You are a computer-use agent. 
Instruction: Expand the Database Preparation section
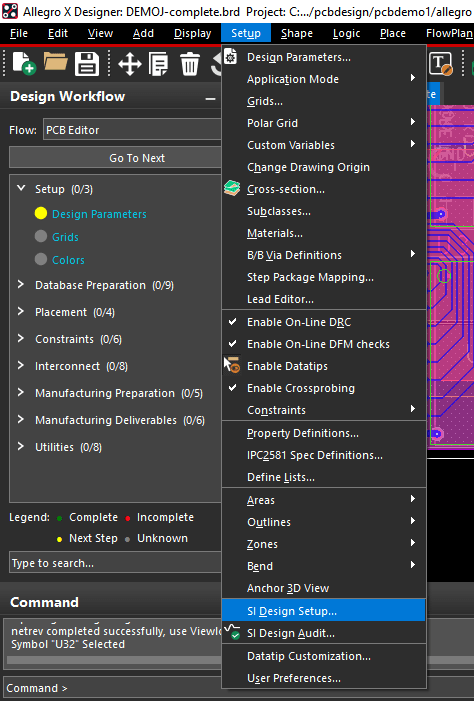click(x=21, y=284)
